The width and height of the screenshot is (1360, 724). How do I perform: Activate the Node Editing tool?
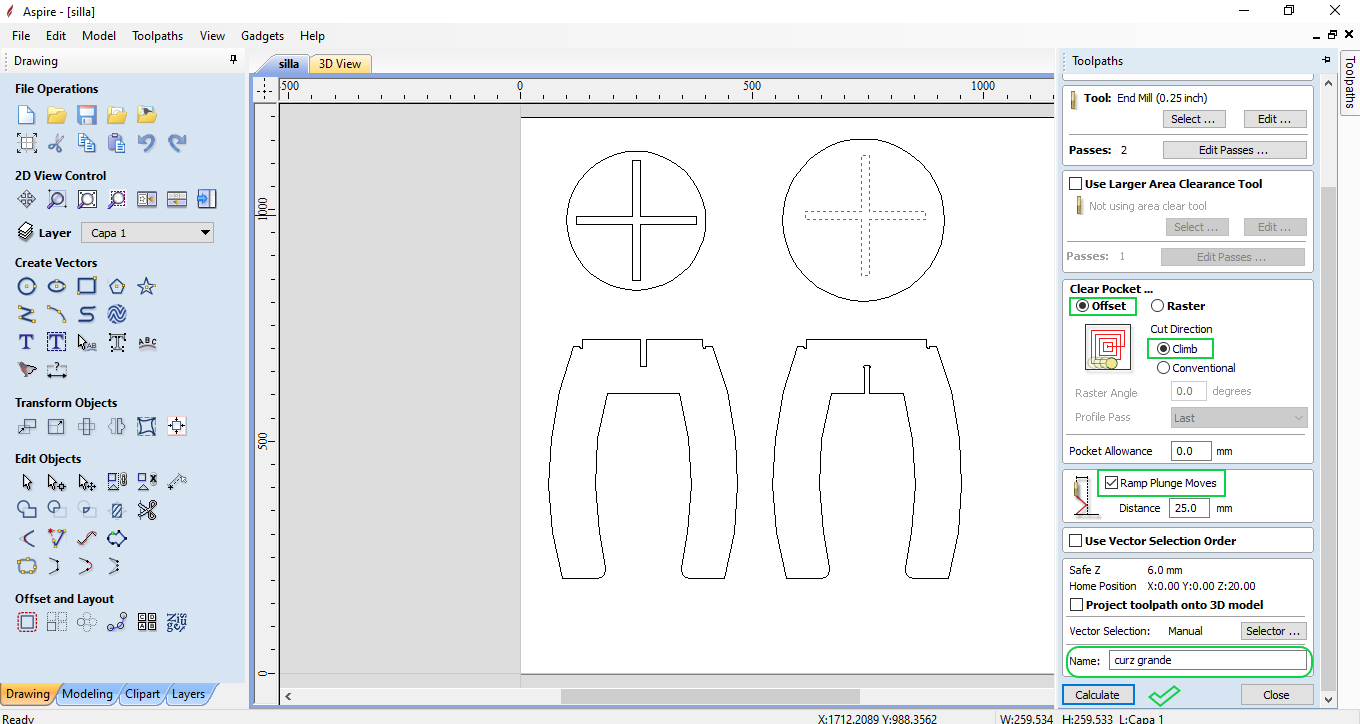(57, 483)
